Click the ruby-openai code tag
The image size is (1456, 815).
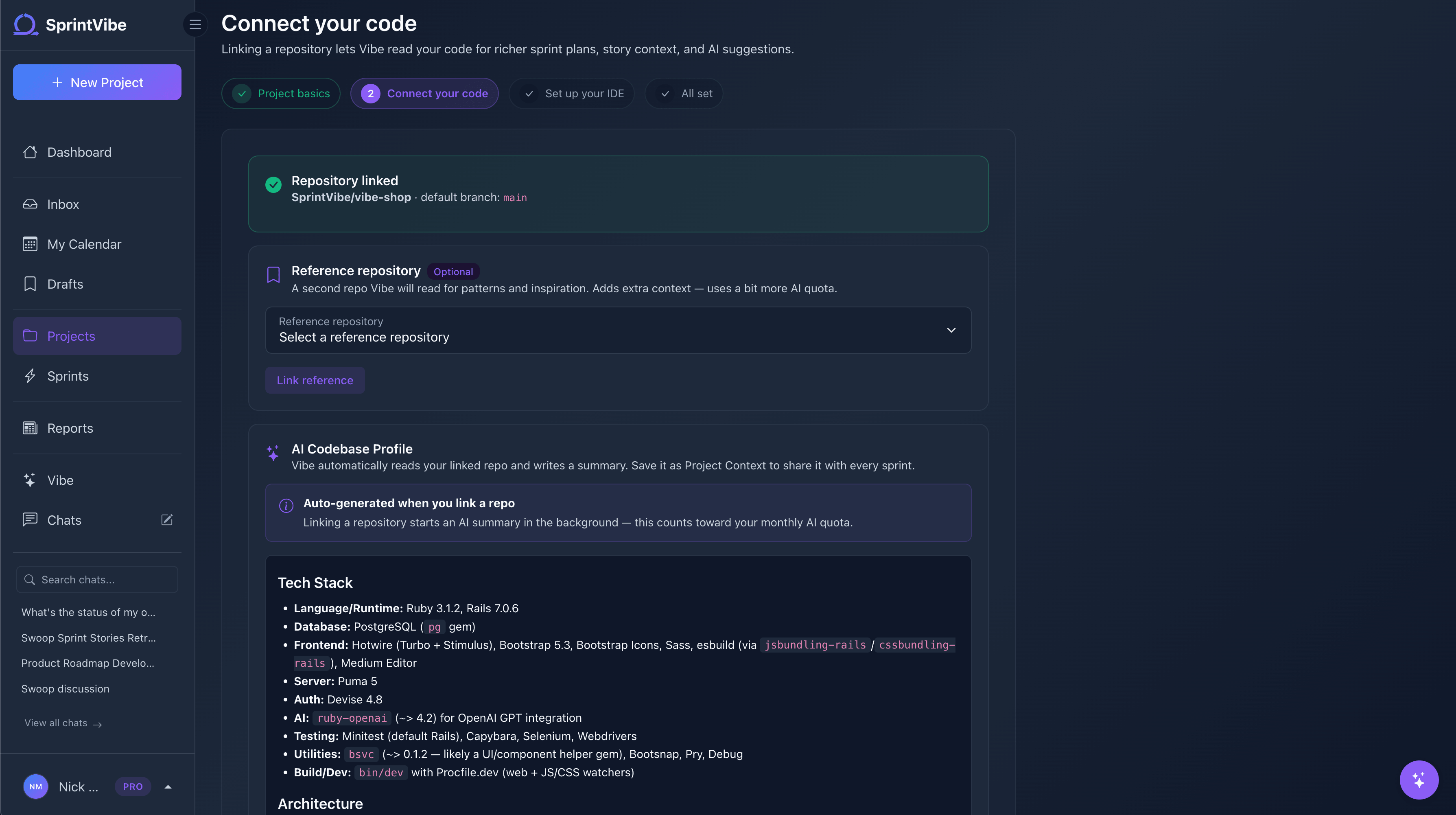click(352, 718)
